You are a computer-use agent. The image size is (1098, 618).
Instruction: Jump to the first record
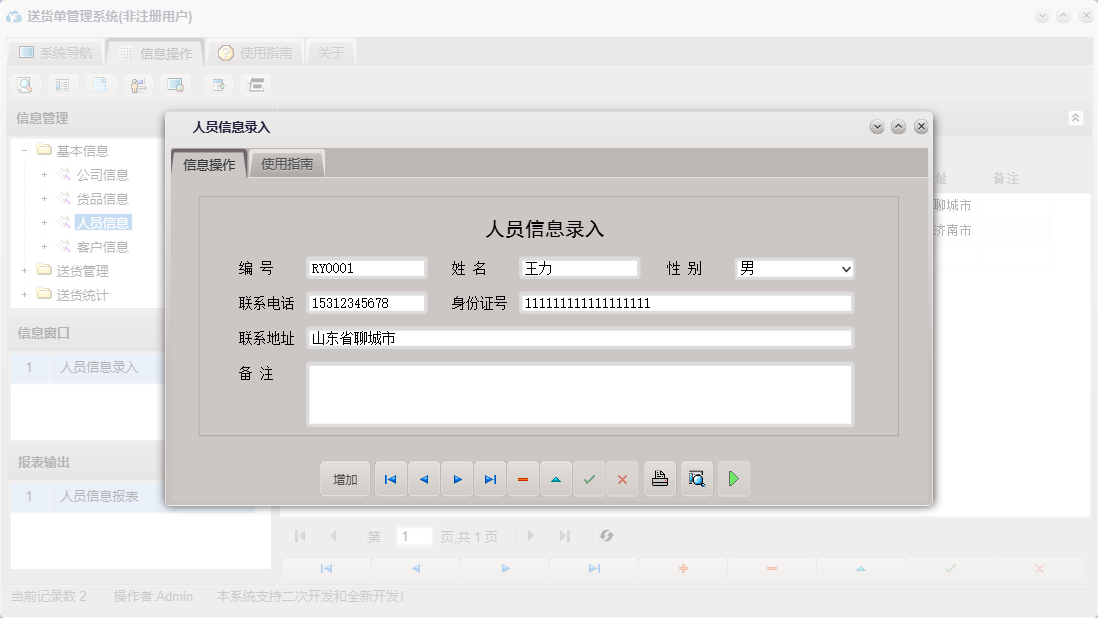click(x=390, y=478)
